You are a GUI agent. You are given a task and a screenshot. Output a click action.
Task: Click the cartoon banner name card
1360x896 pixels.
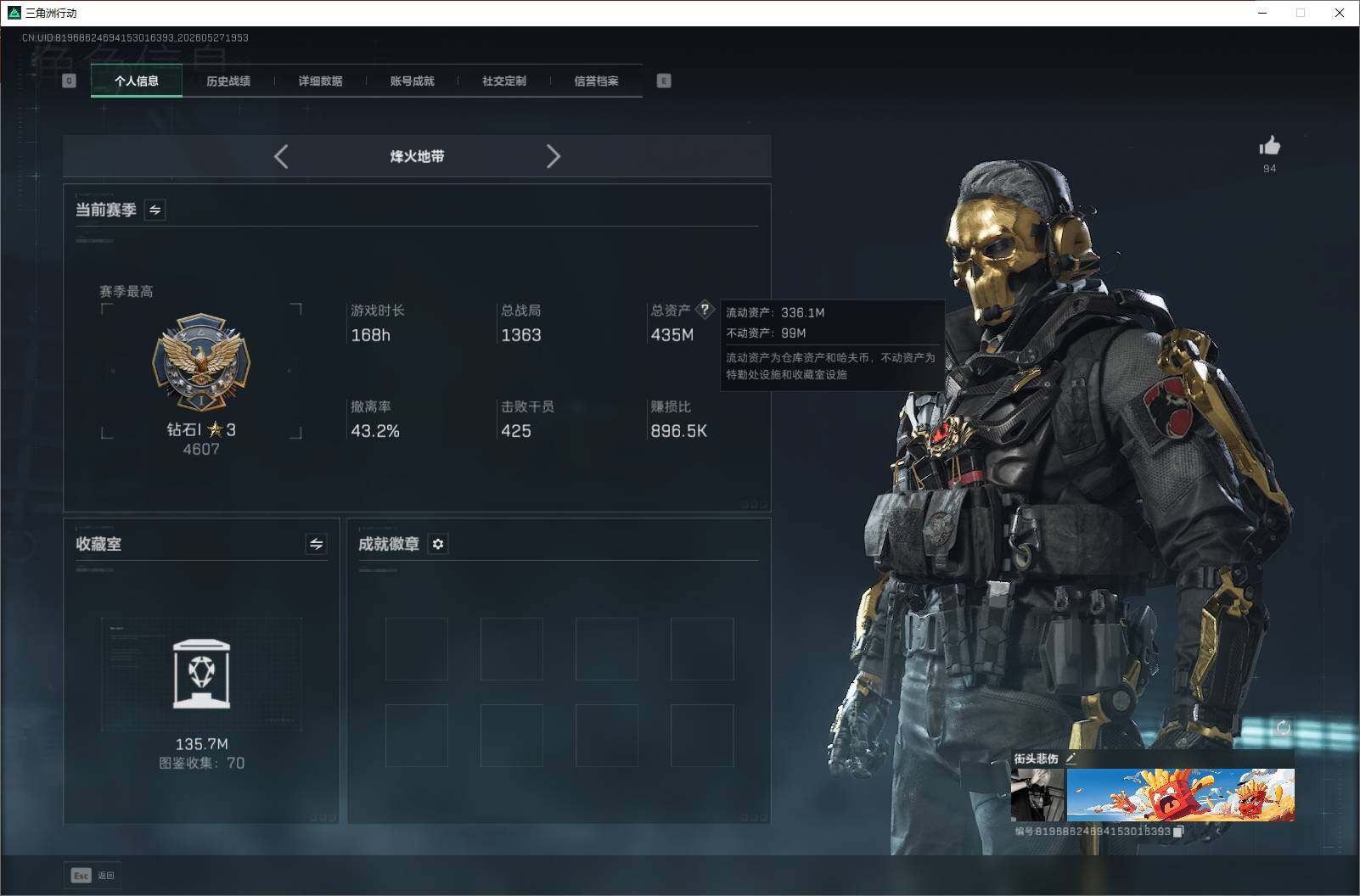click(x=1180, y=794)
